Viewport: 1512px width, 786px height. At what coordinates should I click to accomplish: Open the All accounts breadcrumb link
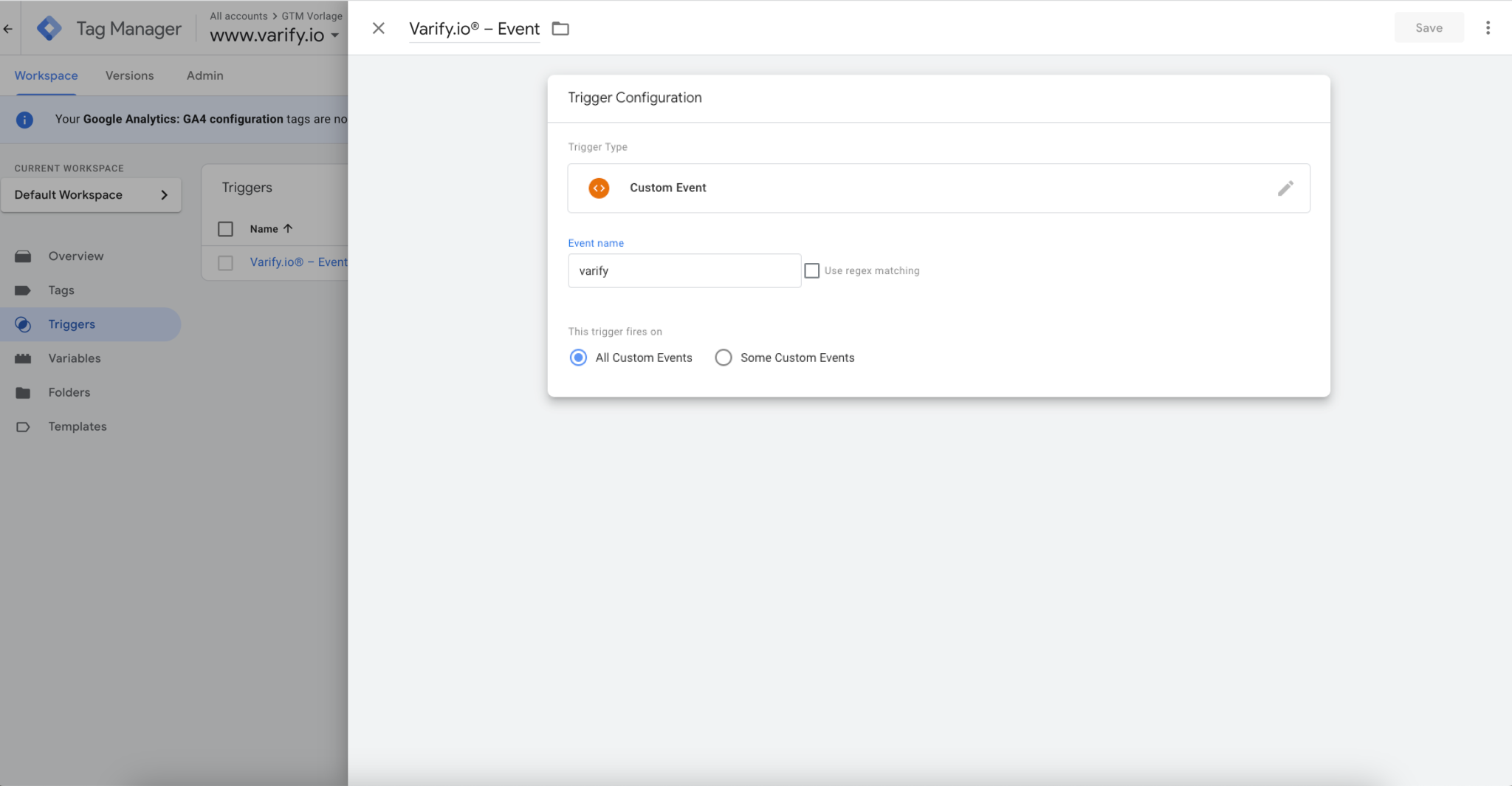[238, 16]
